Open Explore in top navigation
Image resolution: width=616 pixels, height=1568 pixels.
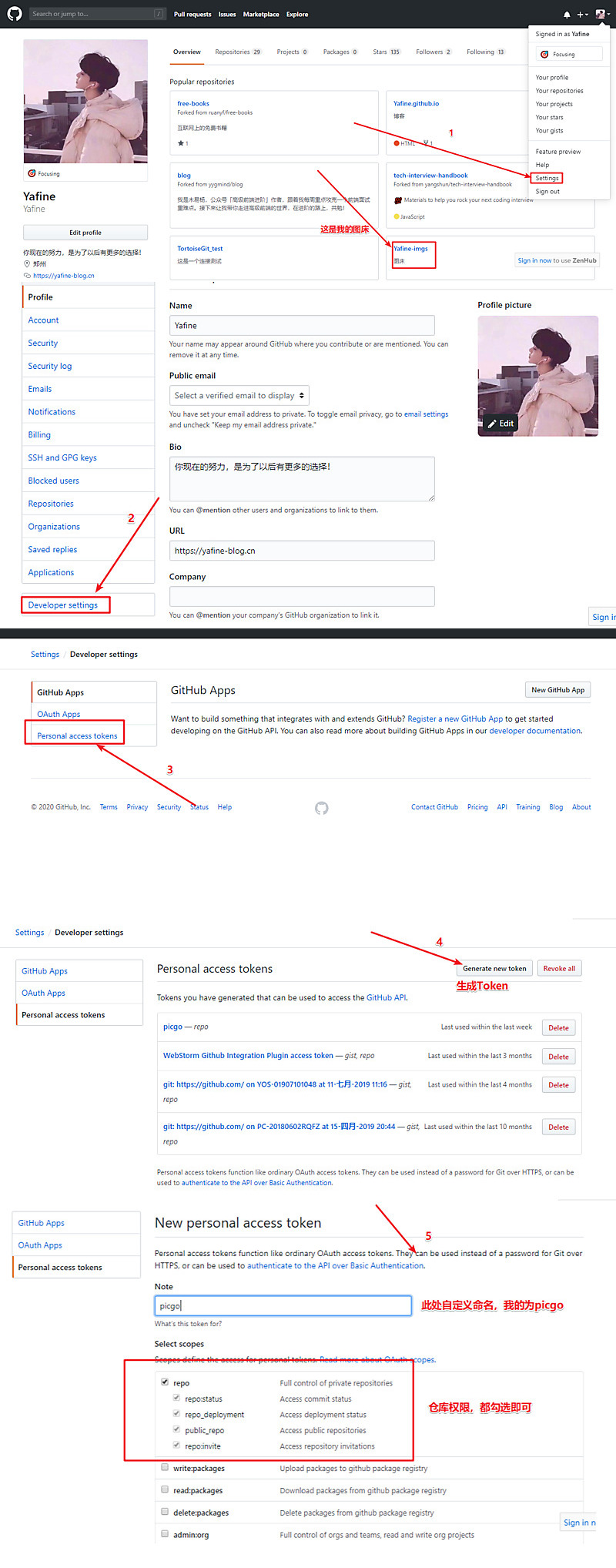pyautogui.click(x=297, y=15)
